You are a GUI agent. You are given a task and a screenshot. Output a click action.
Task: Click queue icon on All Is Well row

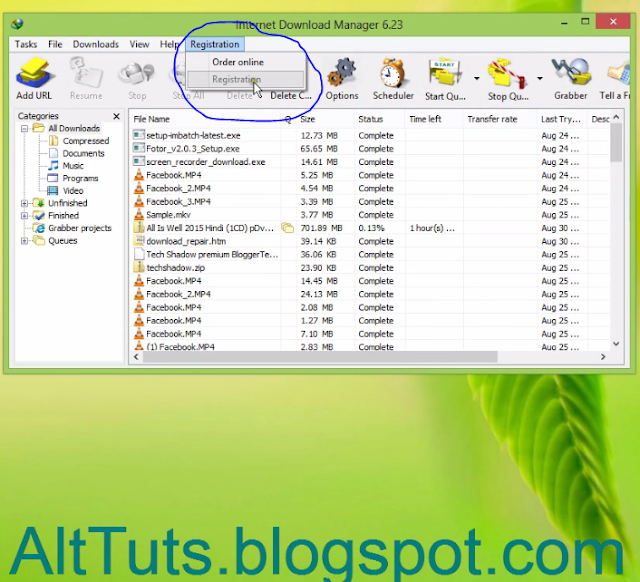coord(287,228)
